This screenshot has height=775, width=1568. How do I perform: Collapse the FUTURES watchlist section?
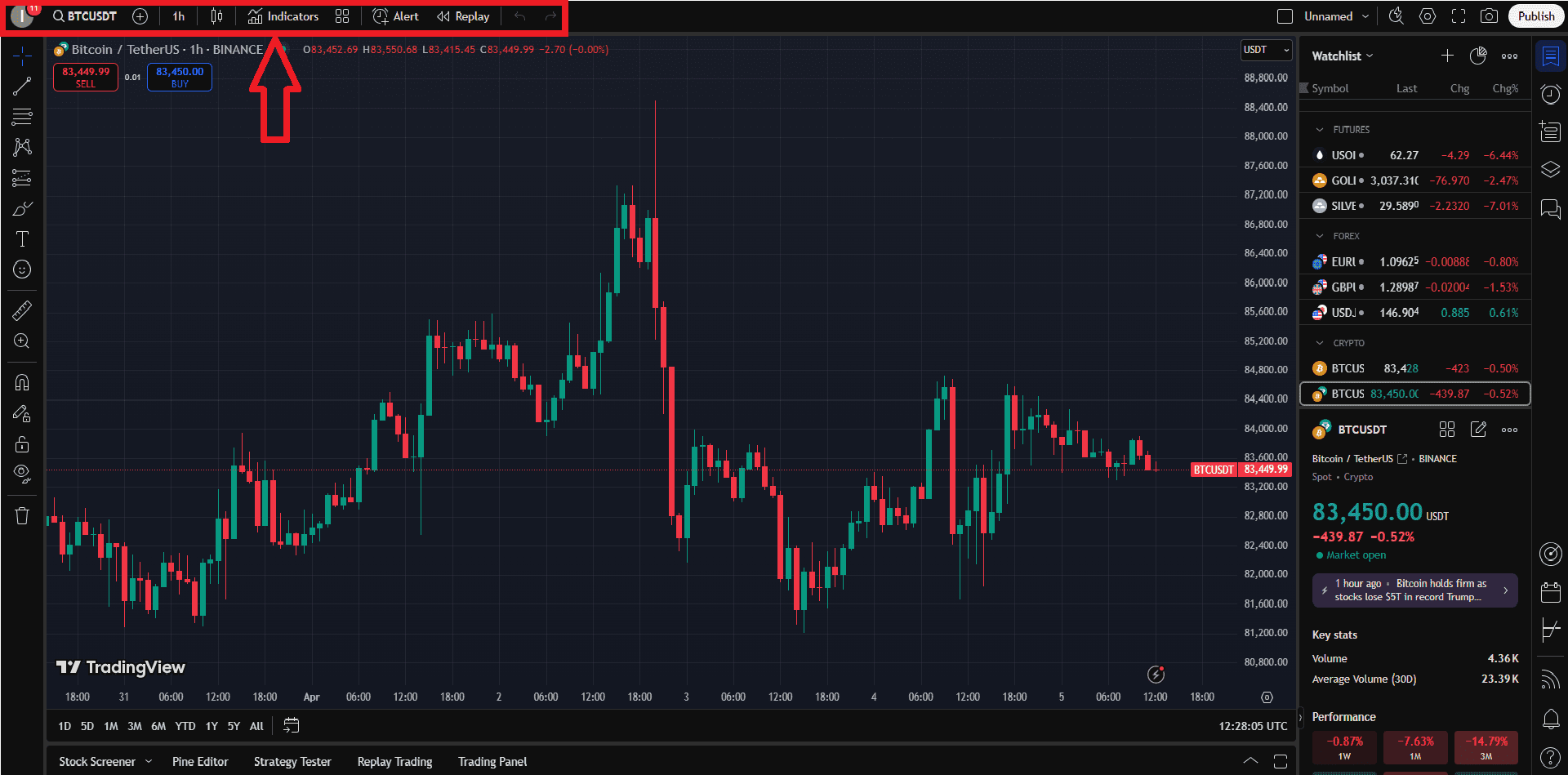(x=1320, y=130)
